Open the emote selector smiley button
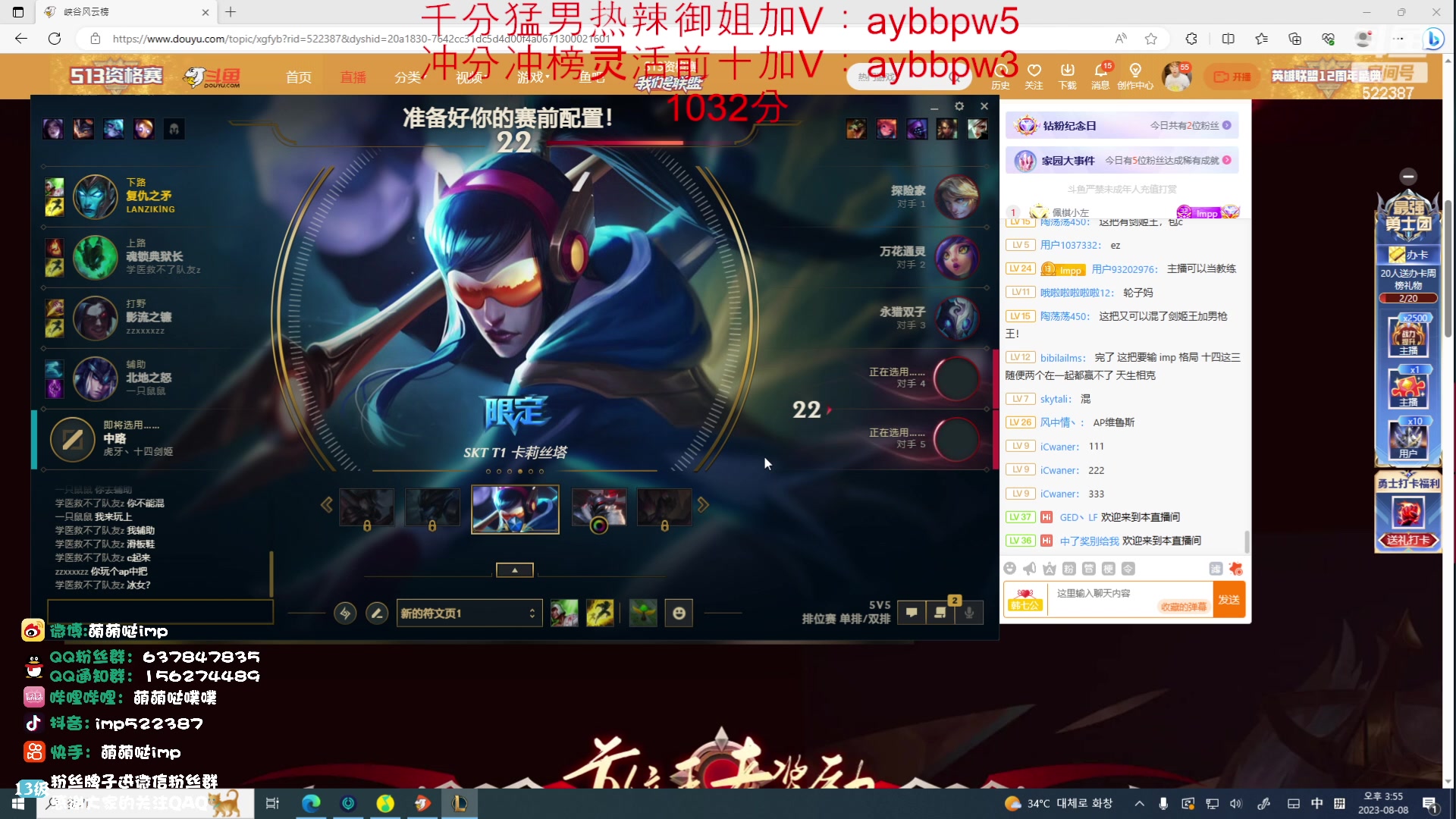1456x819 pixels. [679, 613]
